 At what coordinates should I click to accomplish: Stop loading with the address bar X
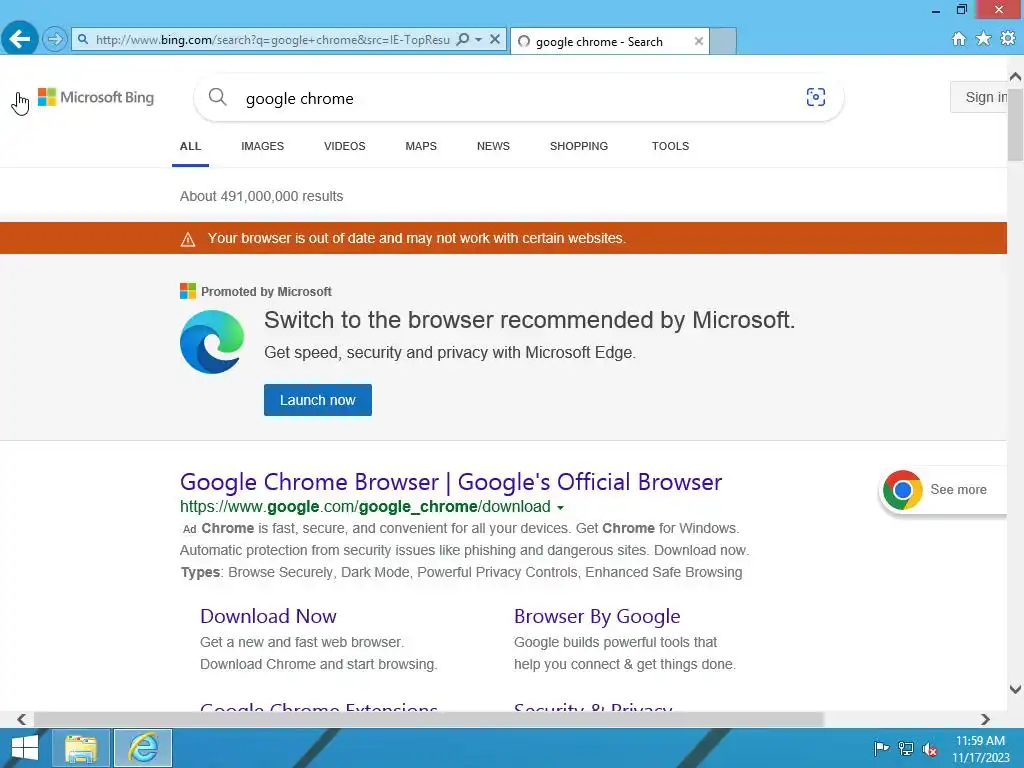pos(495,40)
